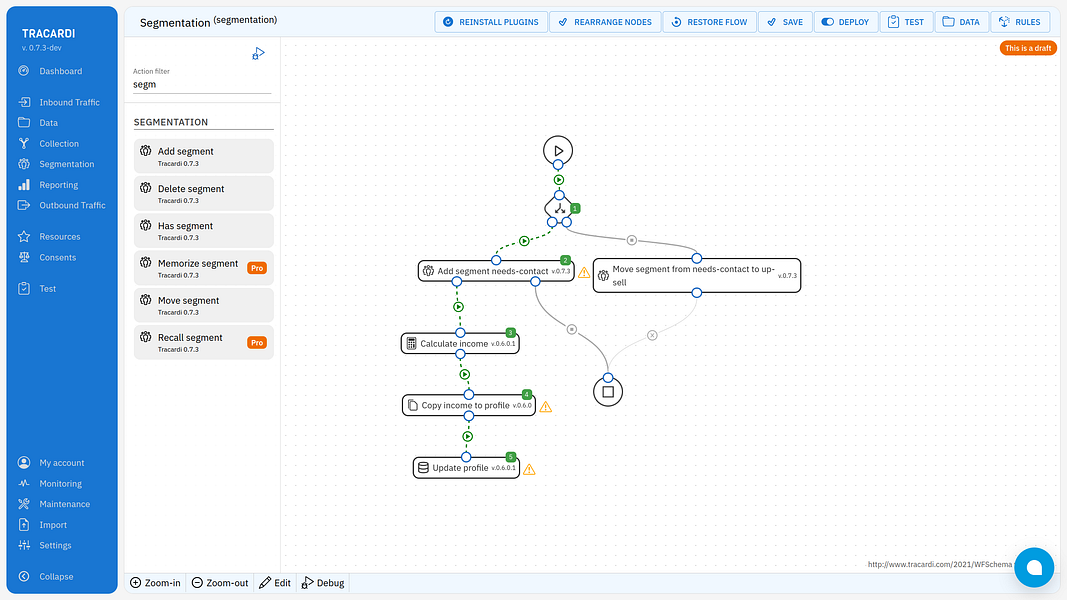Click Rearrange Nodes in toolbar
Screen dimensions: 1067x600
605,22
